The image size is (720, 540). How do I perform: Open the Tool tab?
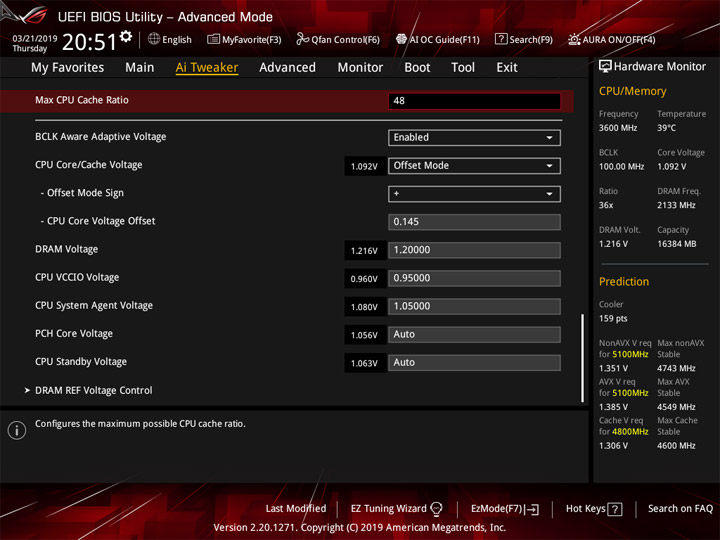tap(463, 68)
